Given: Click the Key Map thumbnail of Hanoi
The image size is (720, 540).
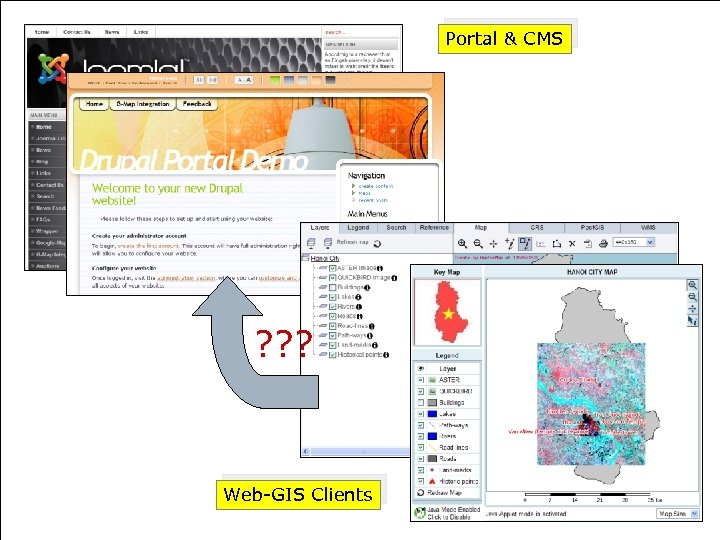Looking at the screenshot, I should coord(447,312).
